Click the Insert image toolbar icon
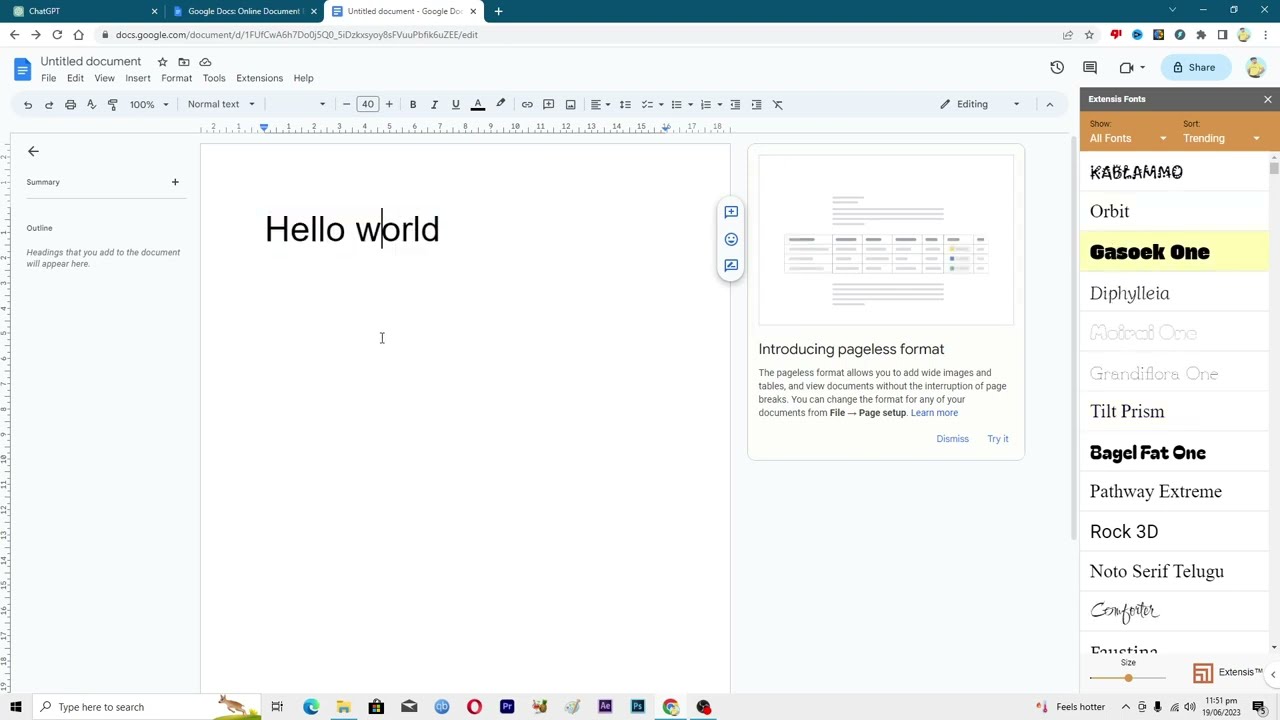The image size is (1280, 720). point(570,104)
